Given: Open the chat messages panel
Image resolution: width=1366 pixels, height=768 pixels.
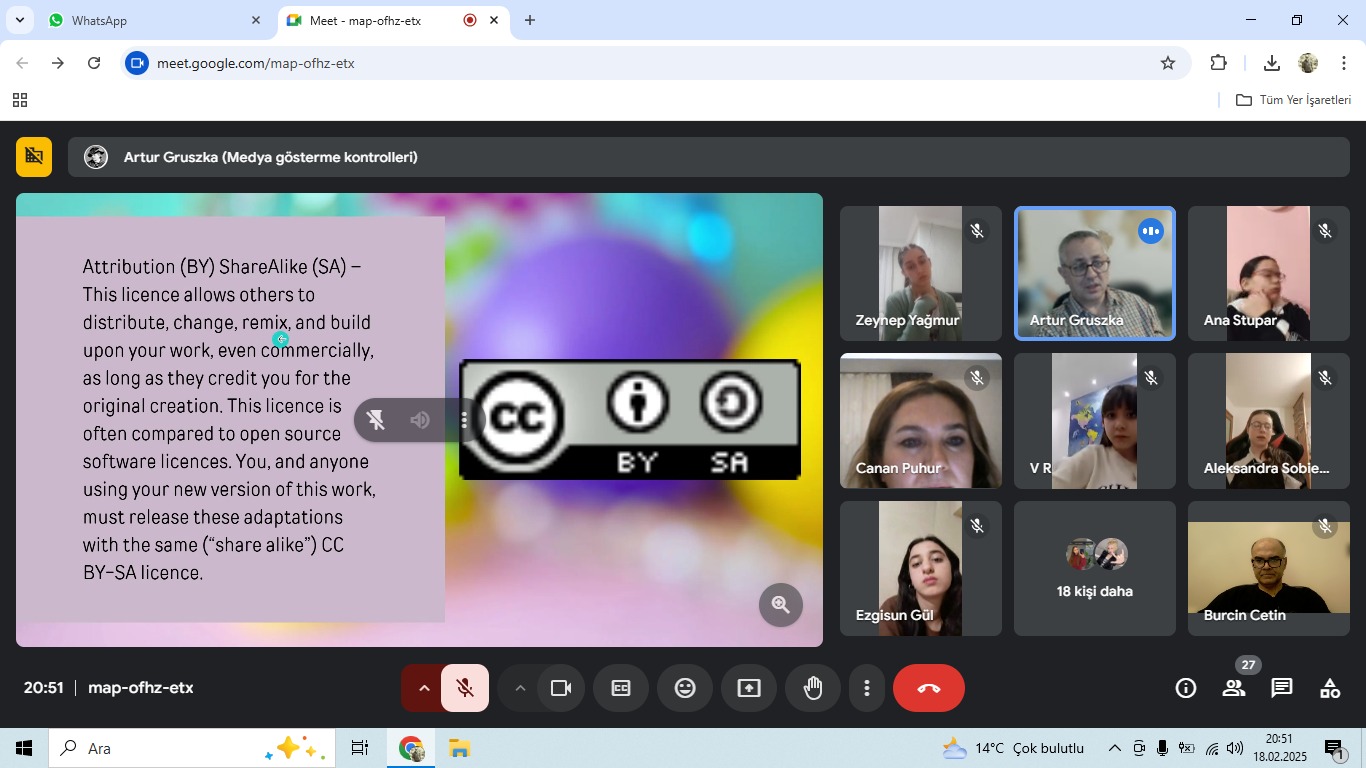Looking at the screenshot, I should click(1281, 688).
